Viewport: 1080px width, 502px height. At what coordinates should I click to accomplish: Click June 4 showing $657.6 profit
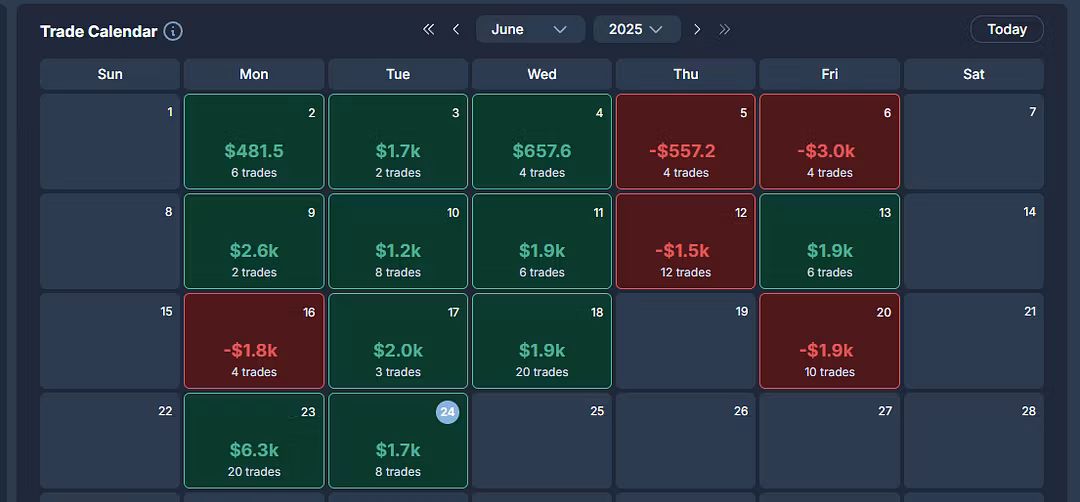coord(542,142)
